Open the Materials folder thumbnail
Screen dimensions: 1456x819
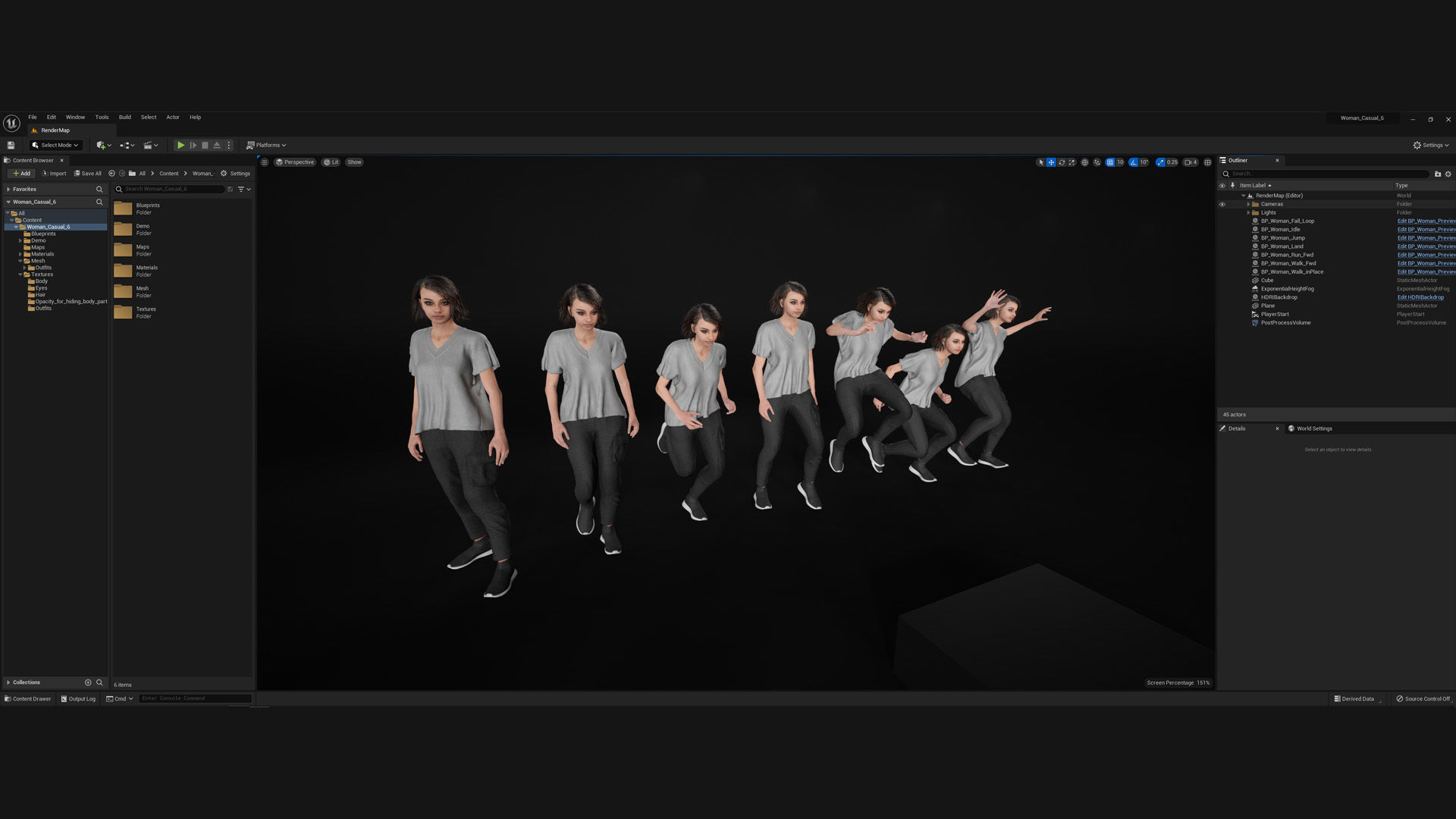(x=123, y=271)
